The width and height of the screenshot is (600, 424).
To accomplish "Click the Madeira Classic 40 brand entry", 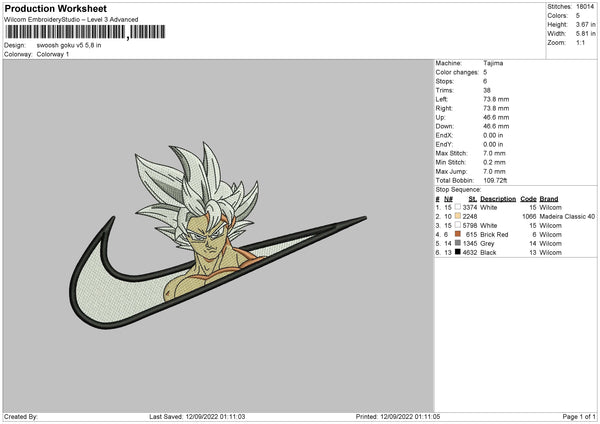I will (x=567, y=217).
